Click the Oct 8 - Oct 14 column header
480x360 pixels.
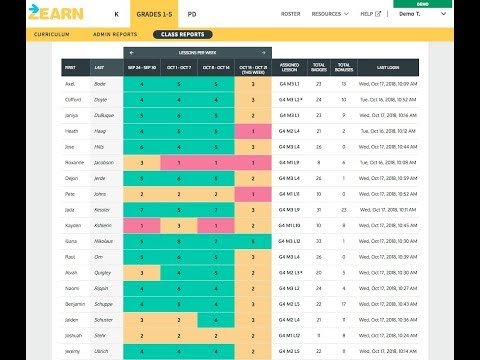click(216, 68)
